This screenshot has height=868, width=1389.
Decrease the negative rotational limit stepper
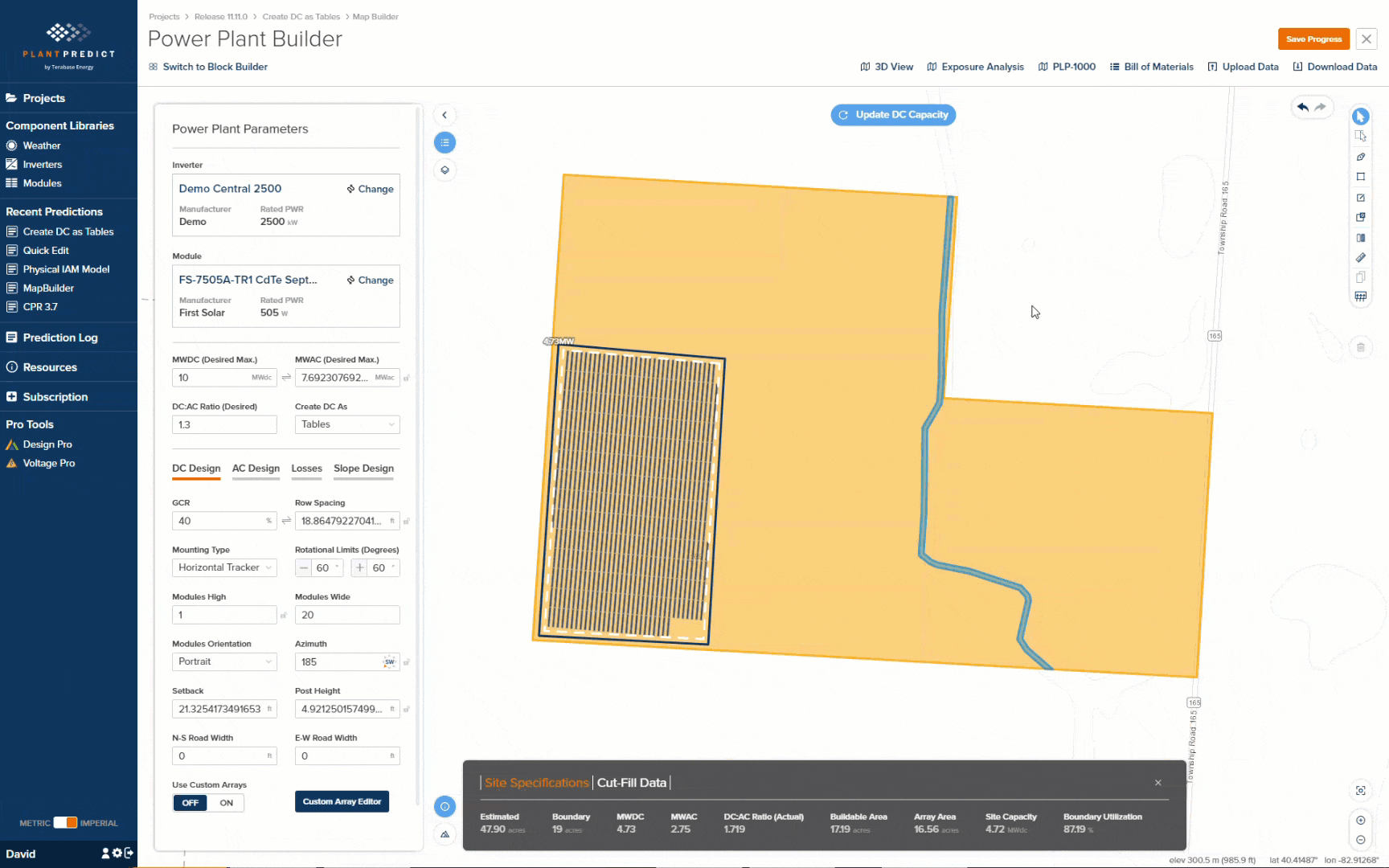[x=303, y=567]
